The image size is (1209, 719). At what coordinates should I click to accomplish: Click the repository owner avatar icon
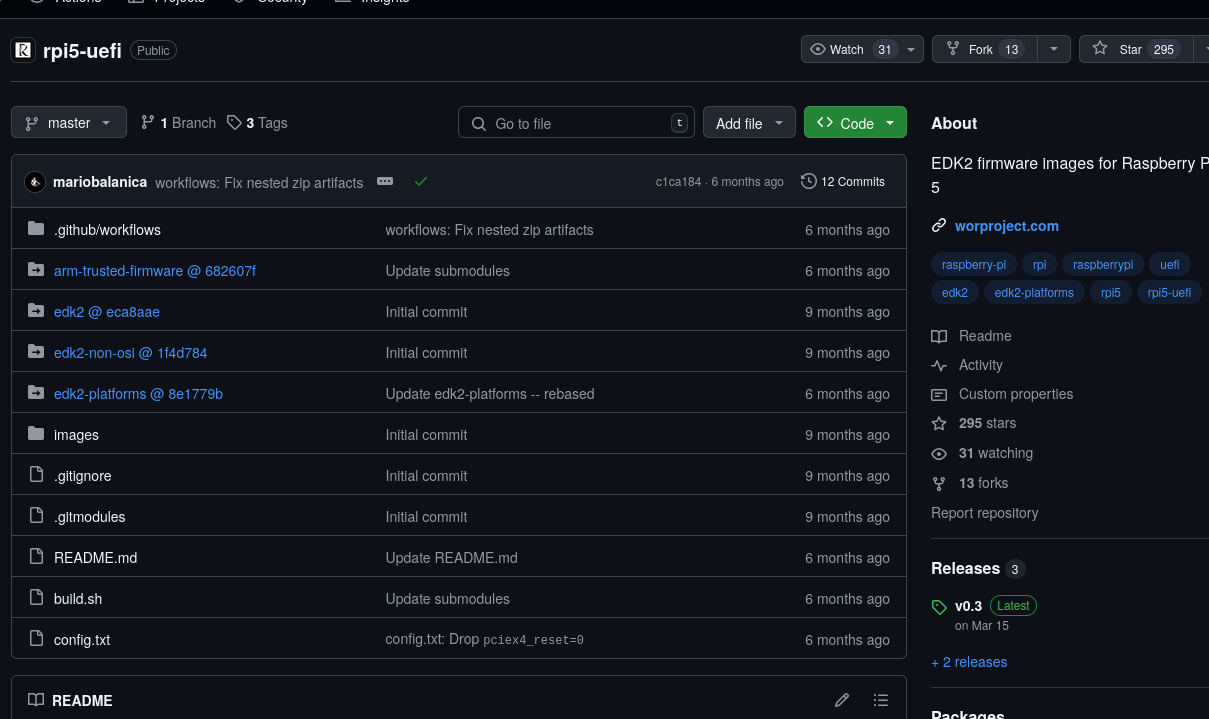click(x=23, y=50)
